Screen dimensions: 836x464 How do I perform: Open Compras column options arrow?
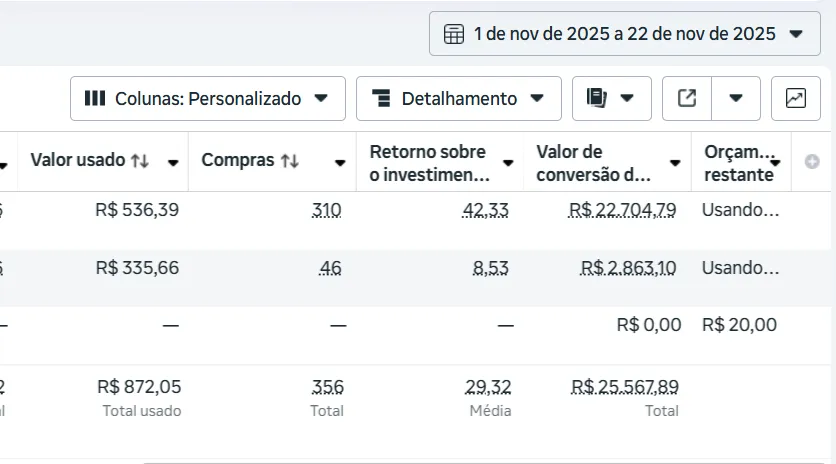click(x=340, y=162)
